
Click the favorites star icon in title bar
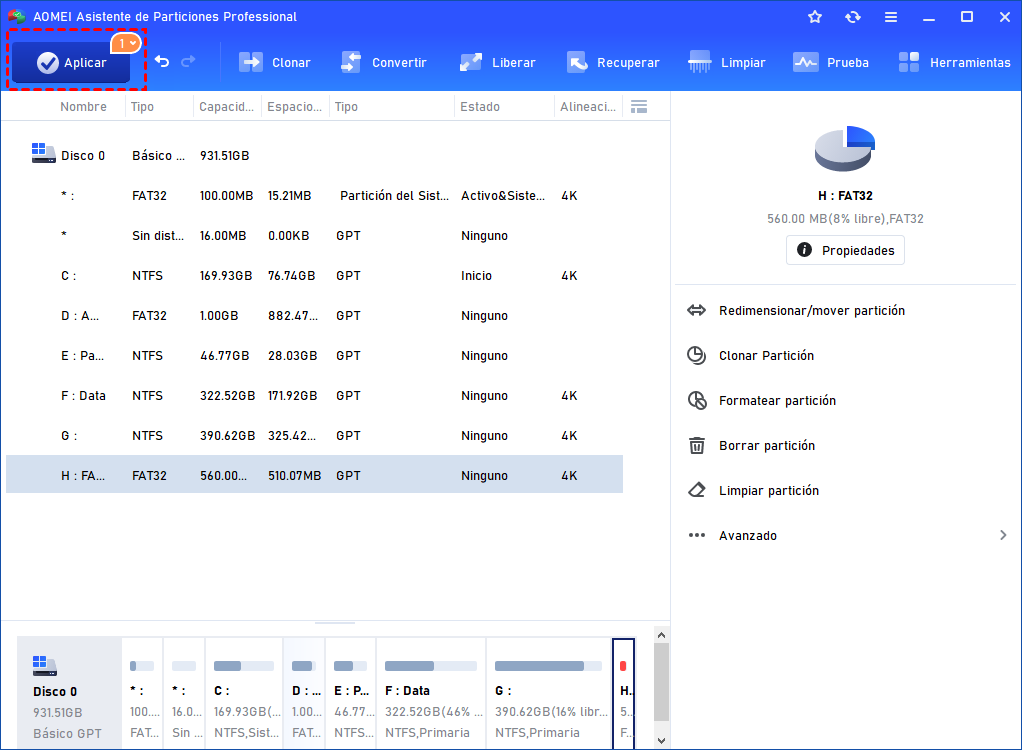[x=815, y=17]
